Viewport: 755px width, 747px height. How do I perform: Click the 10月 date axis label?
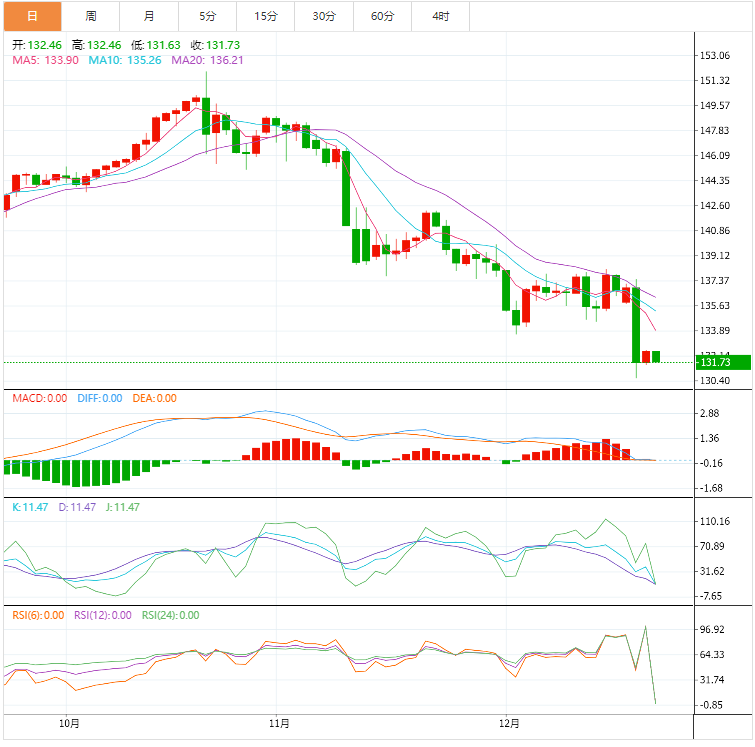[x=69, y=723]
